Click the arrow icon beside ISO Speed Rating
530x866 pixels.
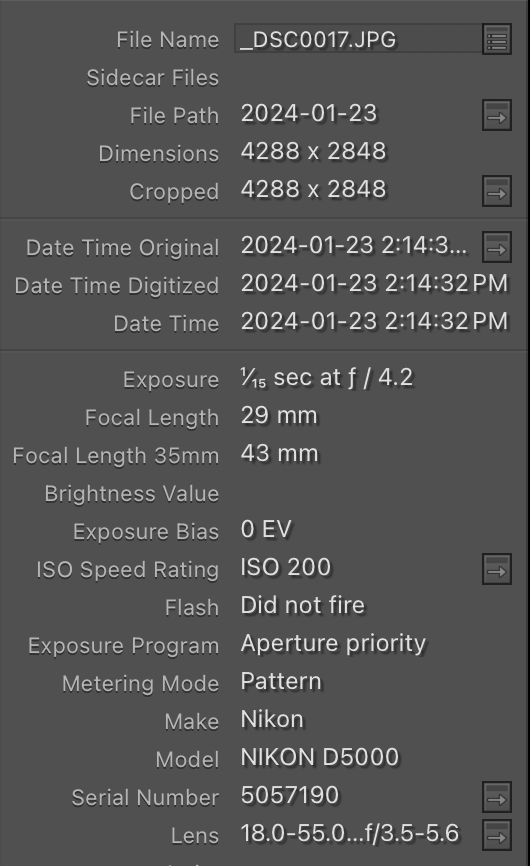(x=497, y=569)
